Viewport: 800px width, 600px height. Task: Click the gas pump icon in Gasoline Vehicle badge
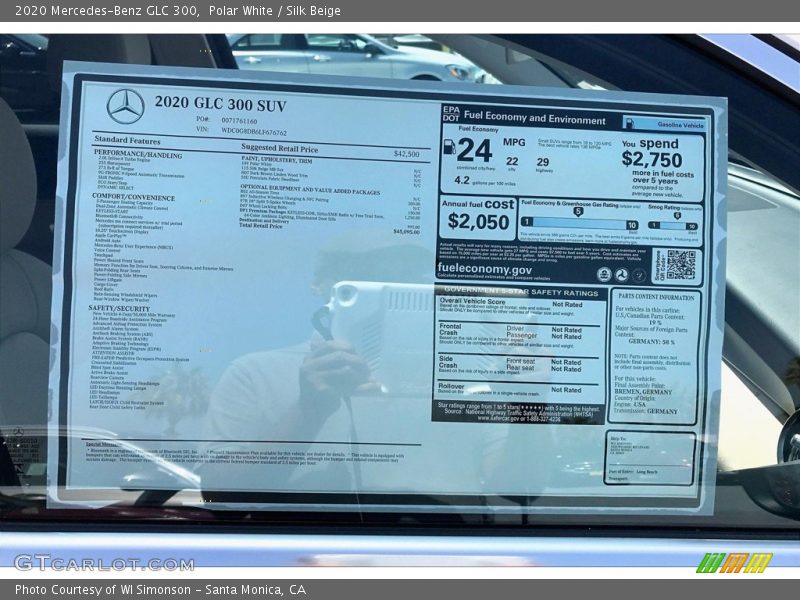[630, 123]
